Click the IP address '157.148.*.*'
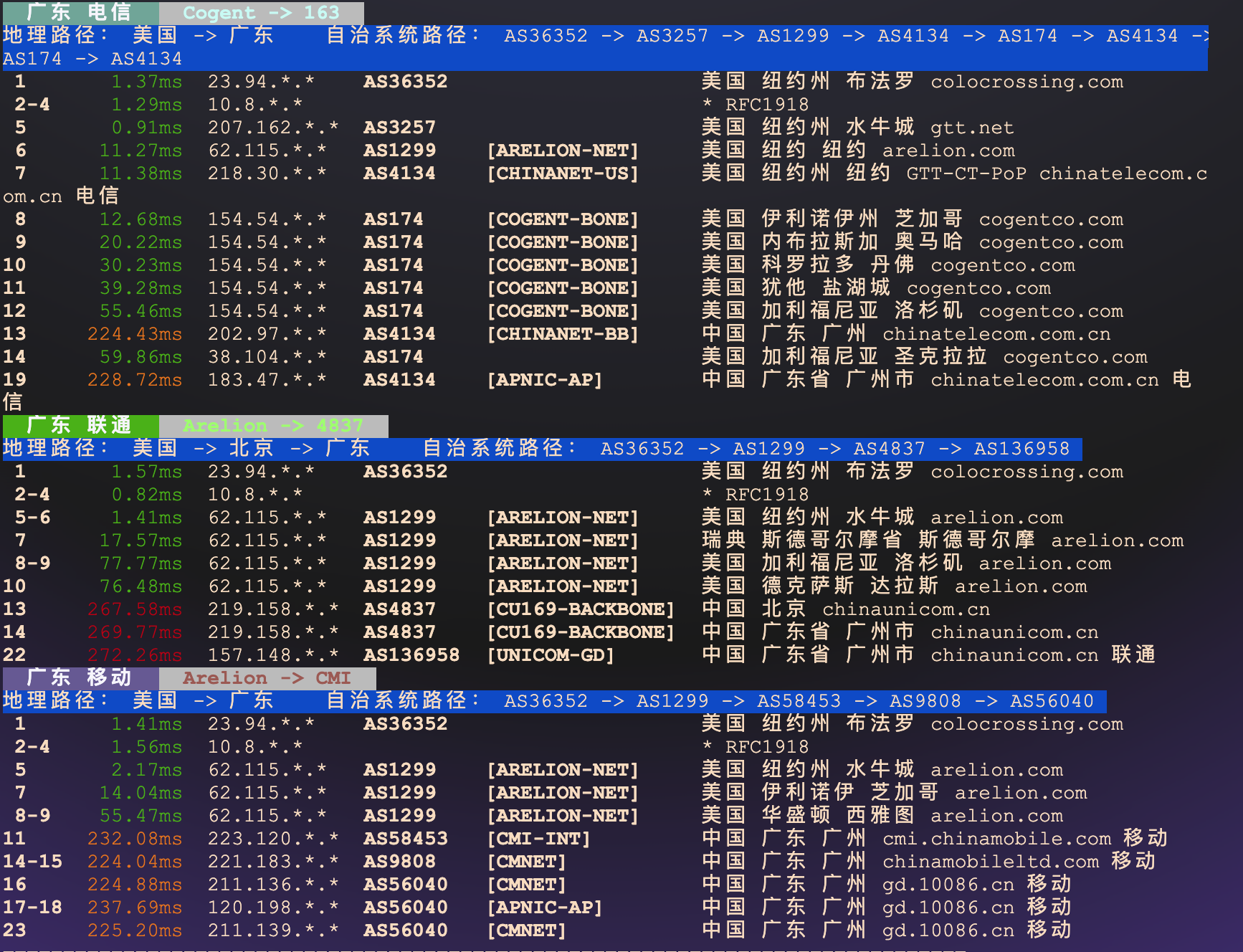1243x952 pixels. pos(273,655)
